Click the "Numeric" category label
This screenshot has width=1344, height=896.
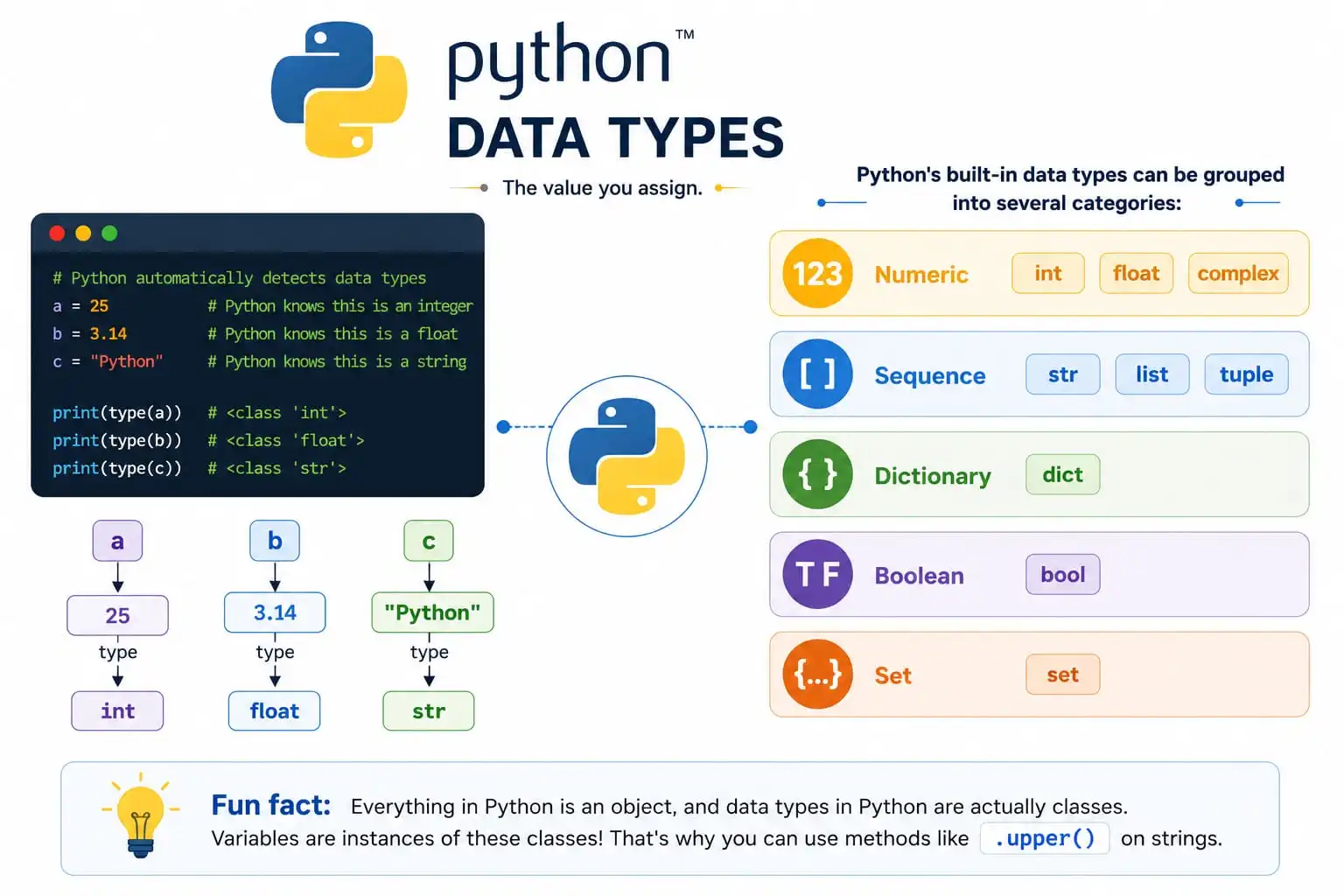click(921, 275)
